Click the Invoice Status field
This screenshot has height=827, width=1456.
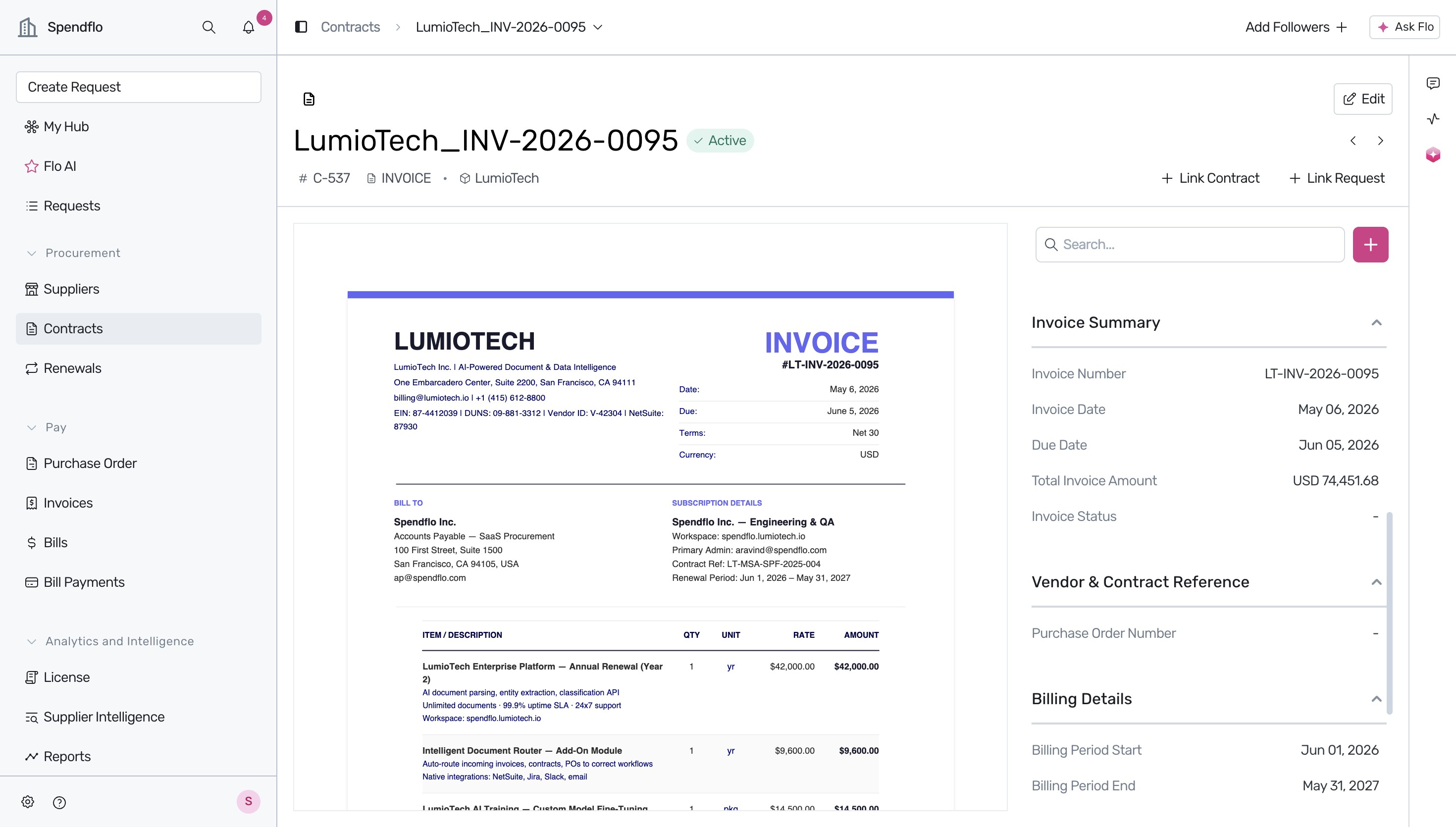1205,517
